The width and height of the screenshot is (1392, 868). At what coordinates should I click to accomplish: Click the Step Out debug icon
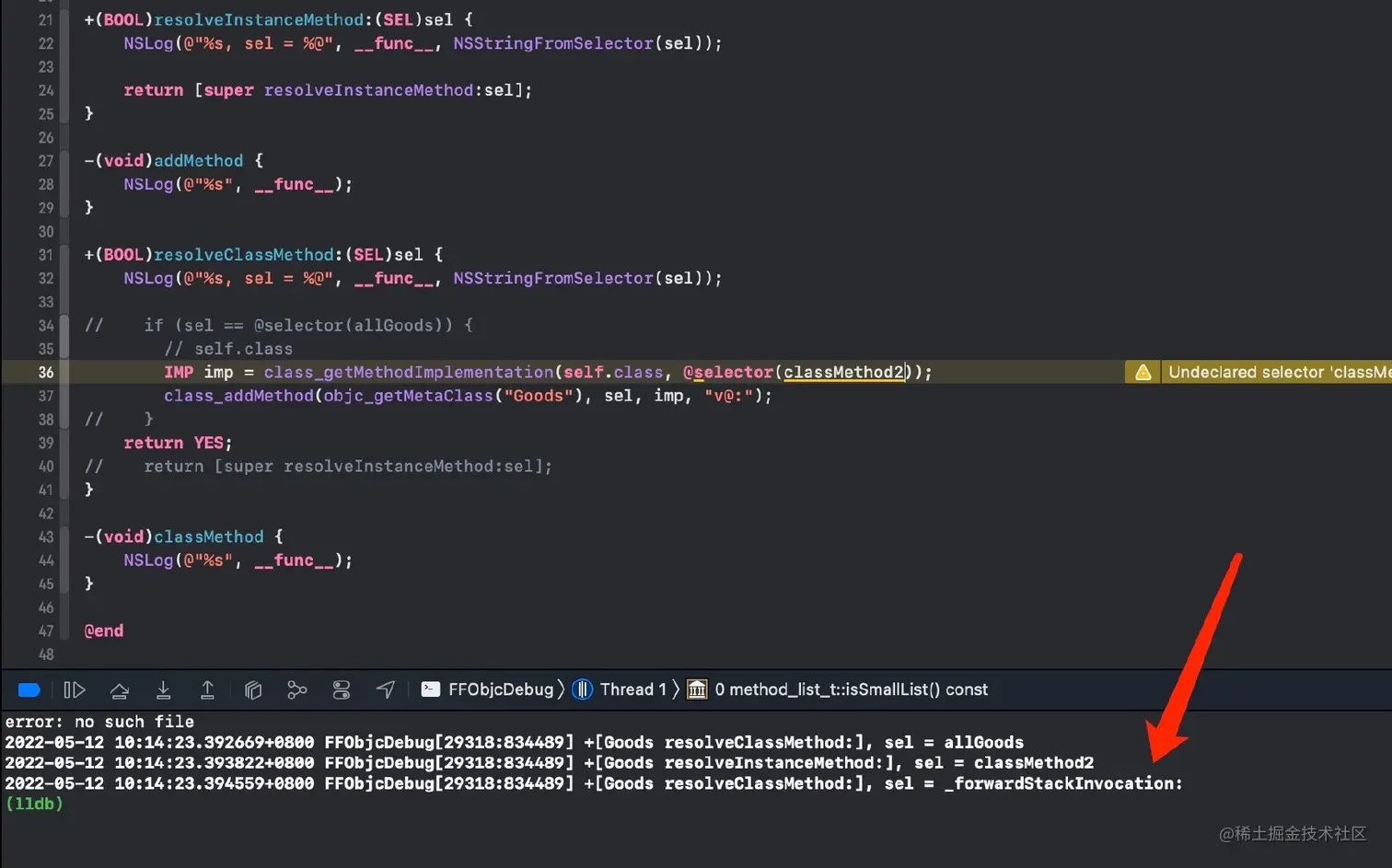[x=207, y=689]
